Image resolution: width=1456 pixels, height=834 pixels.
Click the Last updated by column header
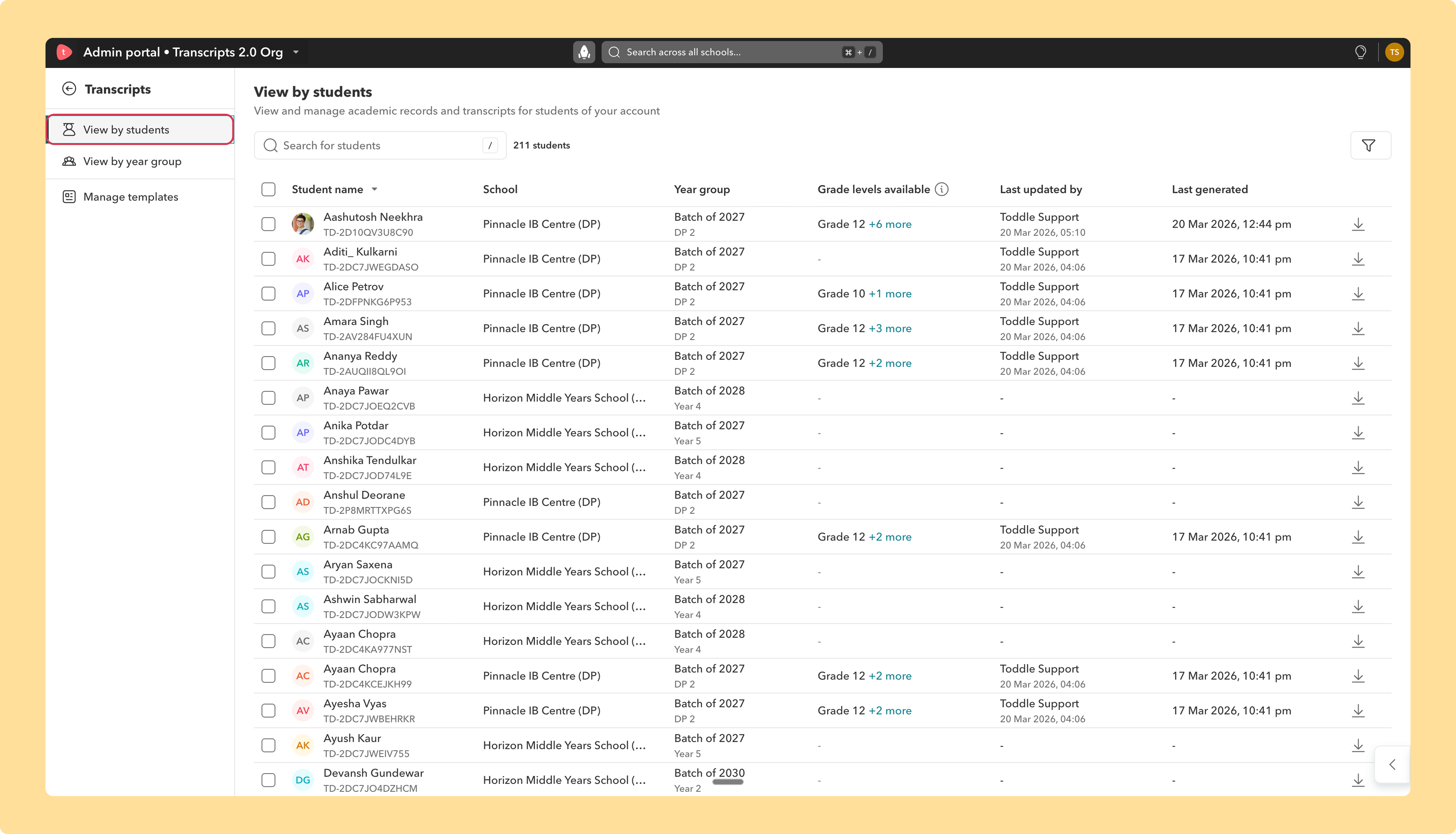[1041, 190]
